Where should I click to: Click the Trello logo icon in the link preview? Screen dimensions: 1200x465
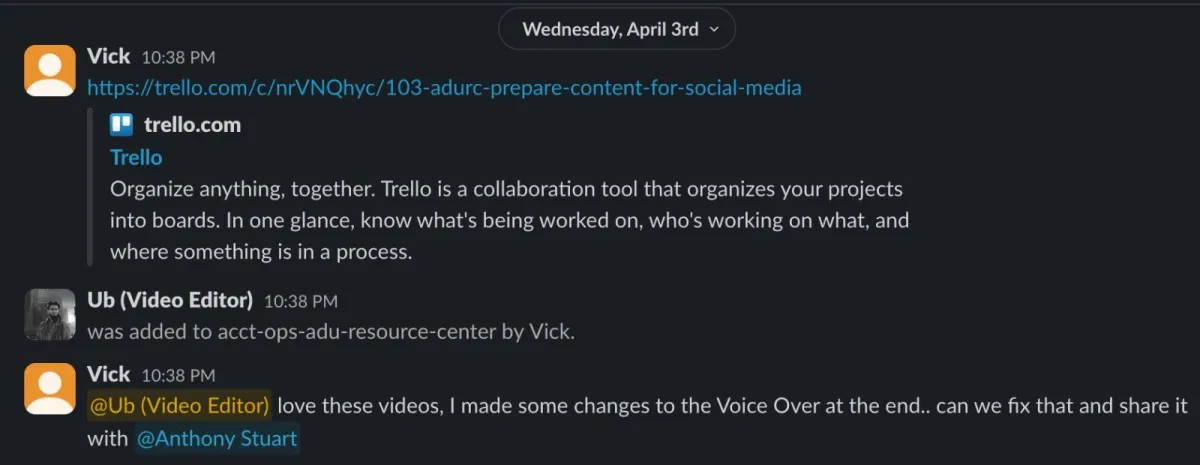(122, 126)
